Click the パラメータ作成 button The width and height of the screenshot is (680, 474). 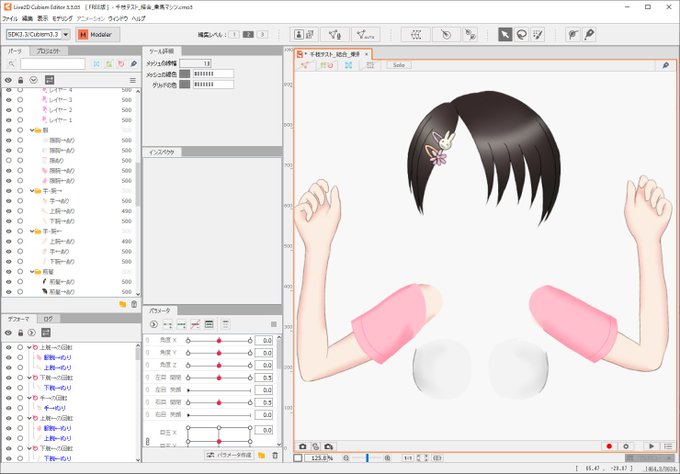point(229,455)
